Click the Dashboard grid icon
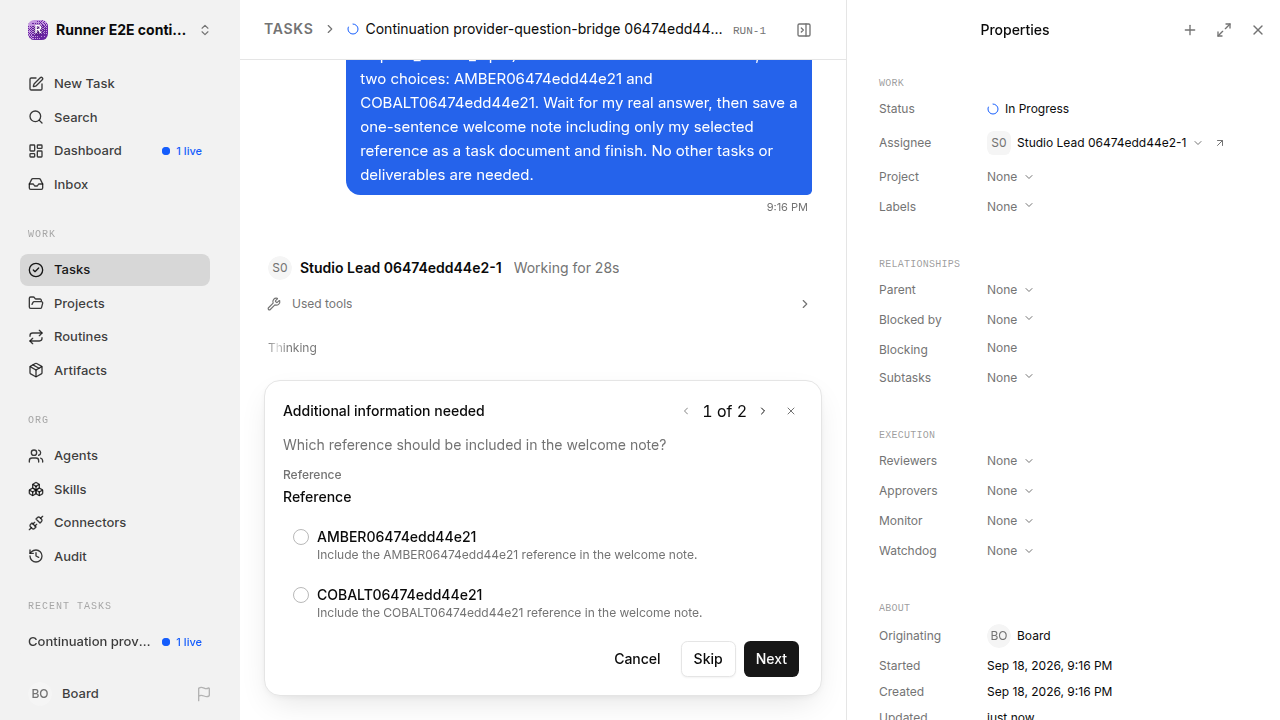 (36, 151)
